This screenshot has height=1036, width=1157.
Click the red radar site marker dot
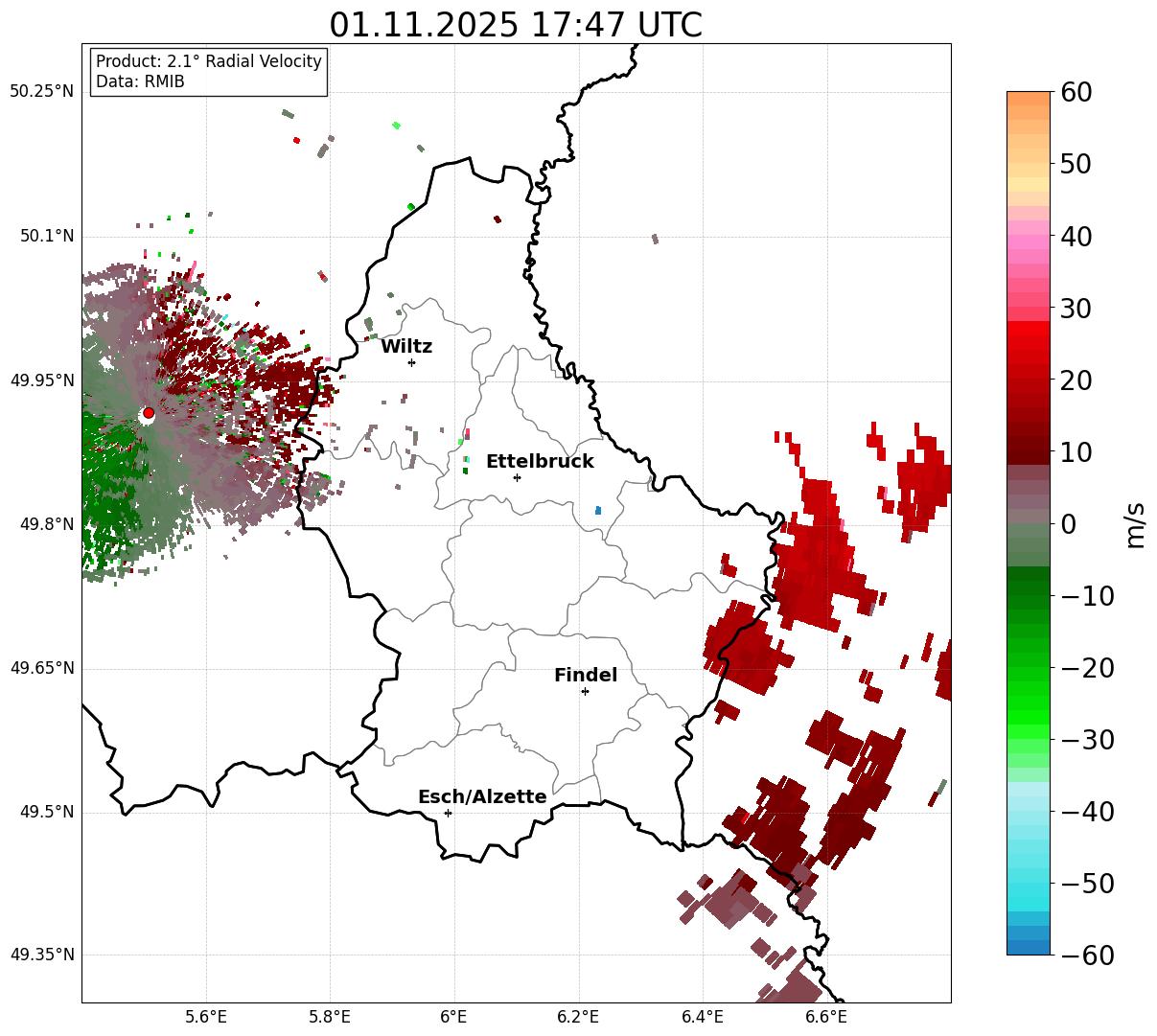[149, 413]
